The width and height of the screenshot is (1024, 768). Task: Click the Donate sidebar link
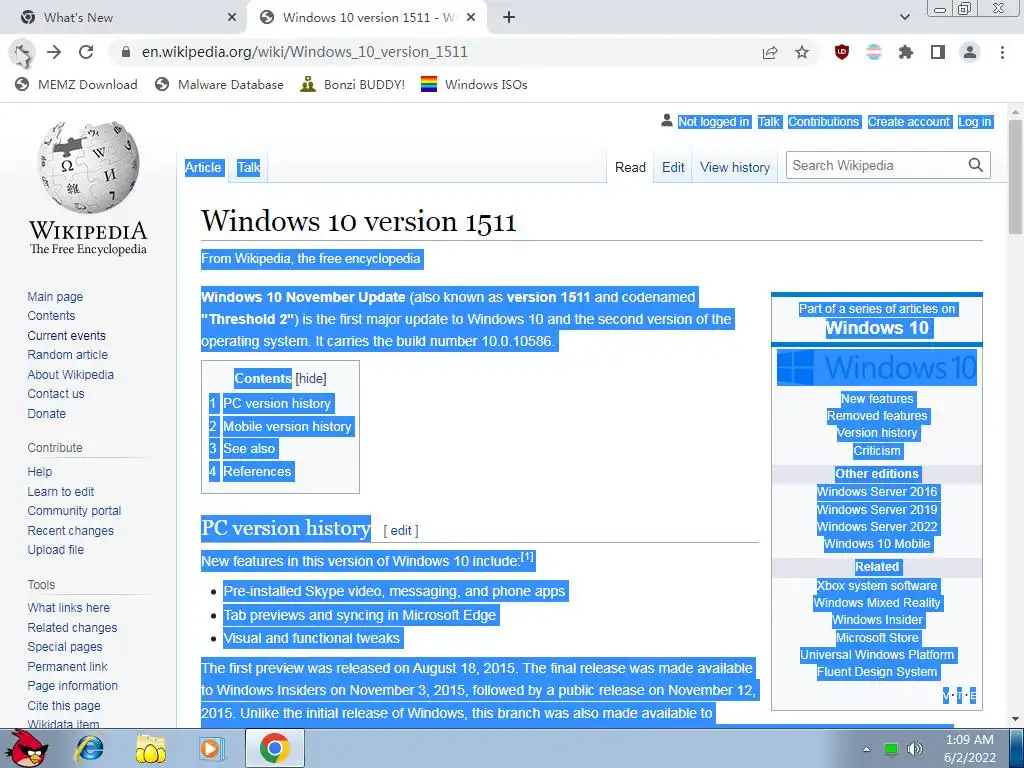click(x=46, y=413)
